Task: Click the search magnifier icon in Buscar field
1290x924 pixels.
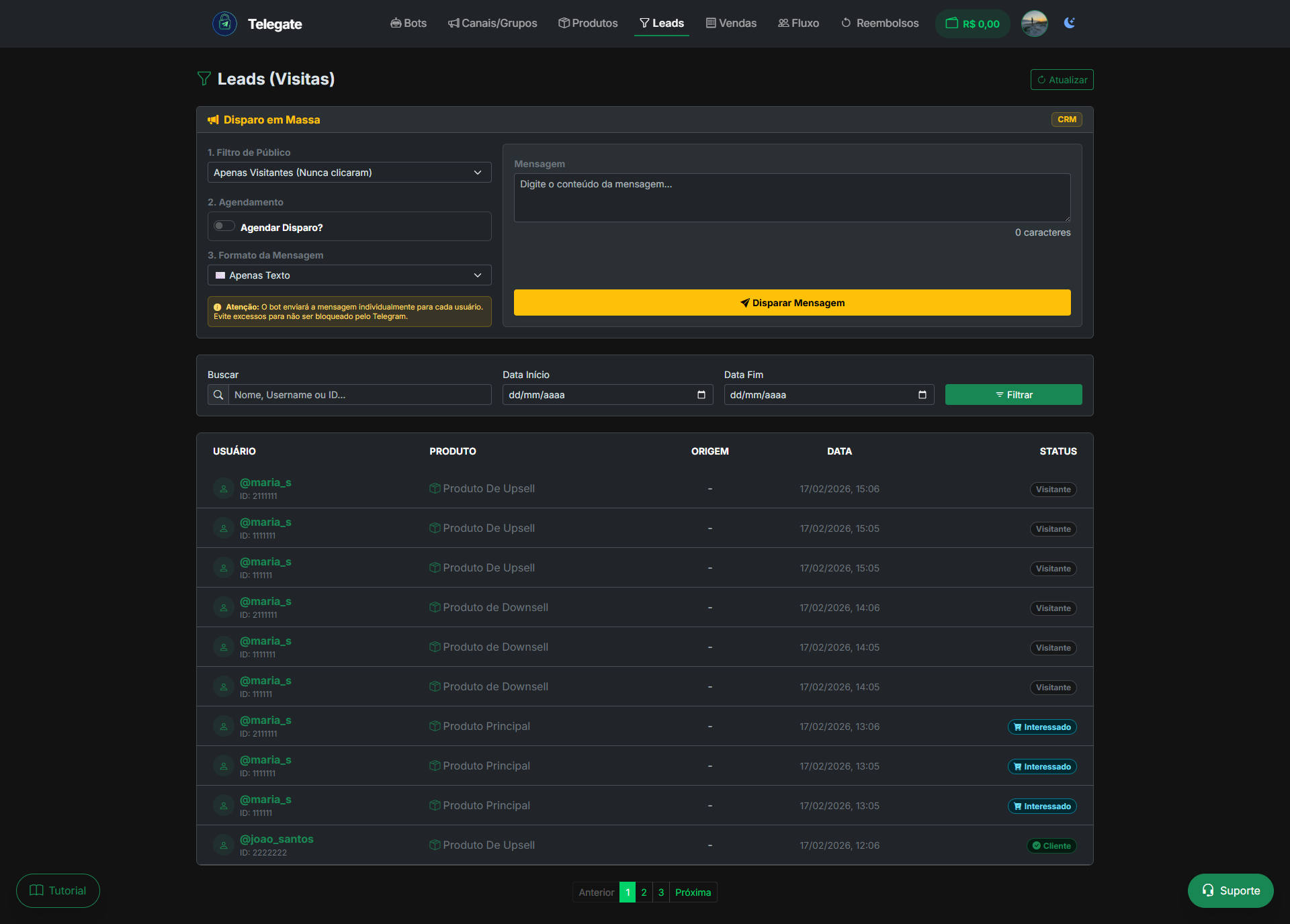Action: 218,395
